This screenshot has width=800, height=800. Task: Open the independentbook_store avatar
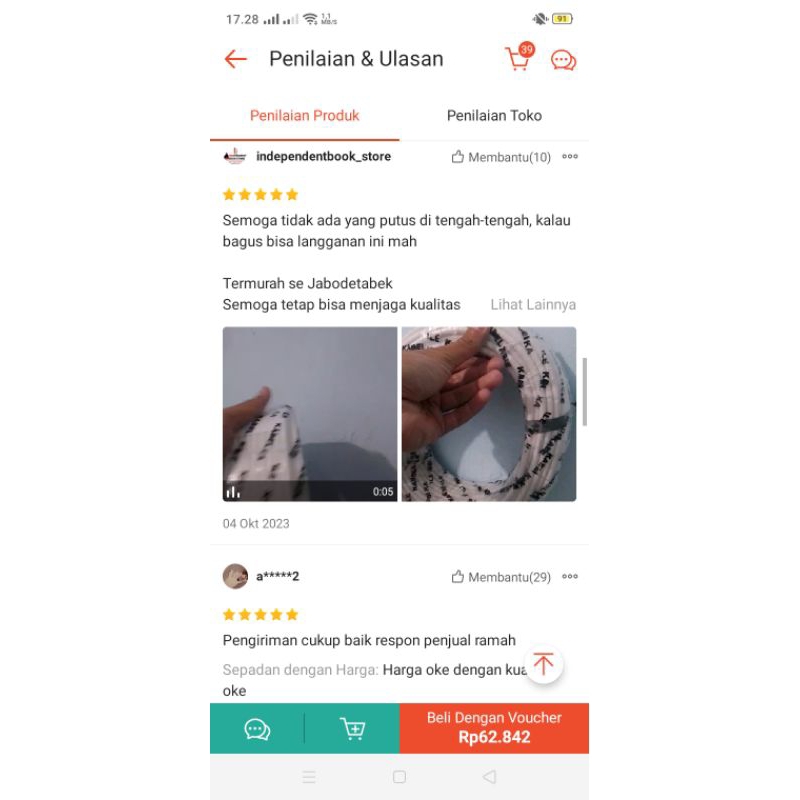pos(235,156)
